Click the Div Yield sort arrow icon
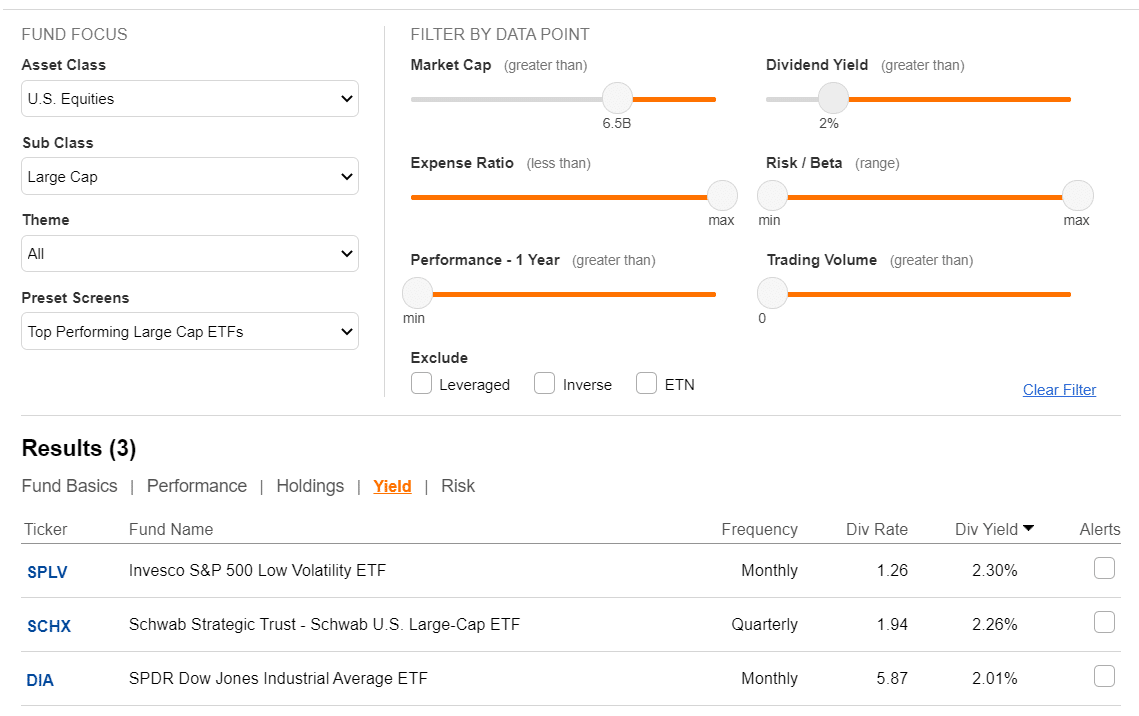This screenshot has width=1139, height=716. click(x=1029, y=529)
